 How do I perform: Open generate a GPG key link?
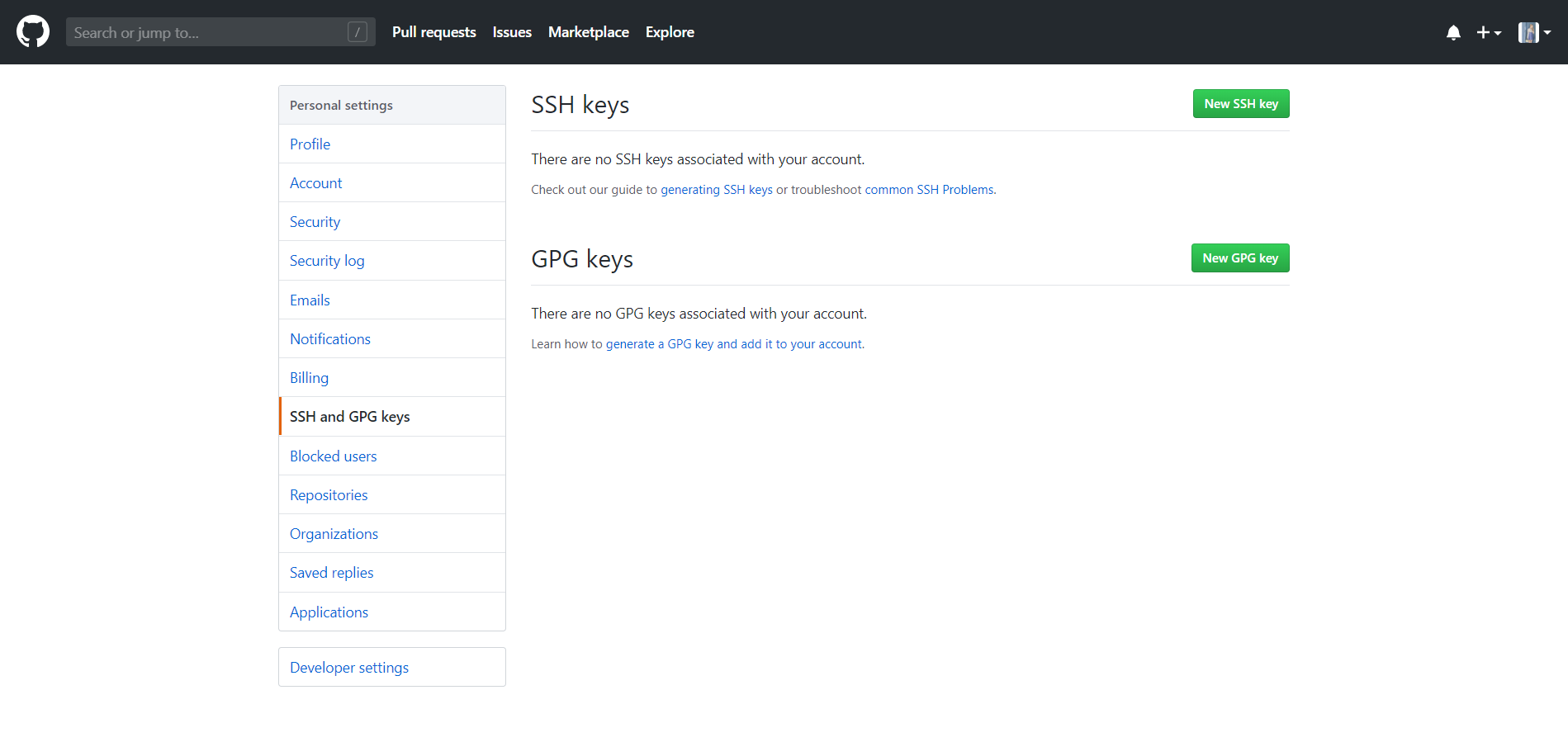734,344
